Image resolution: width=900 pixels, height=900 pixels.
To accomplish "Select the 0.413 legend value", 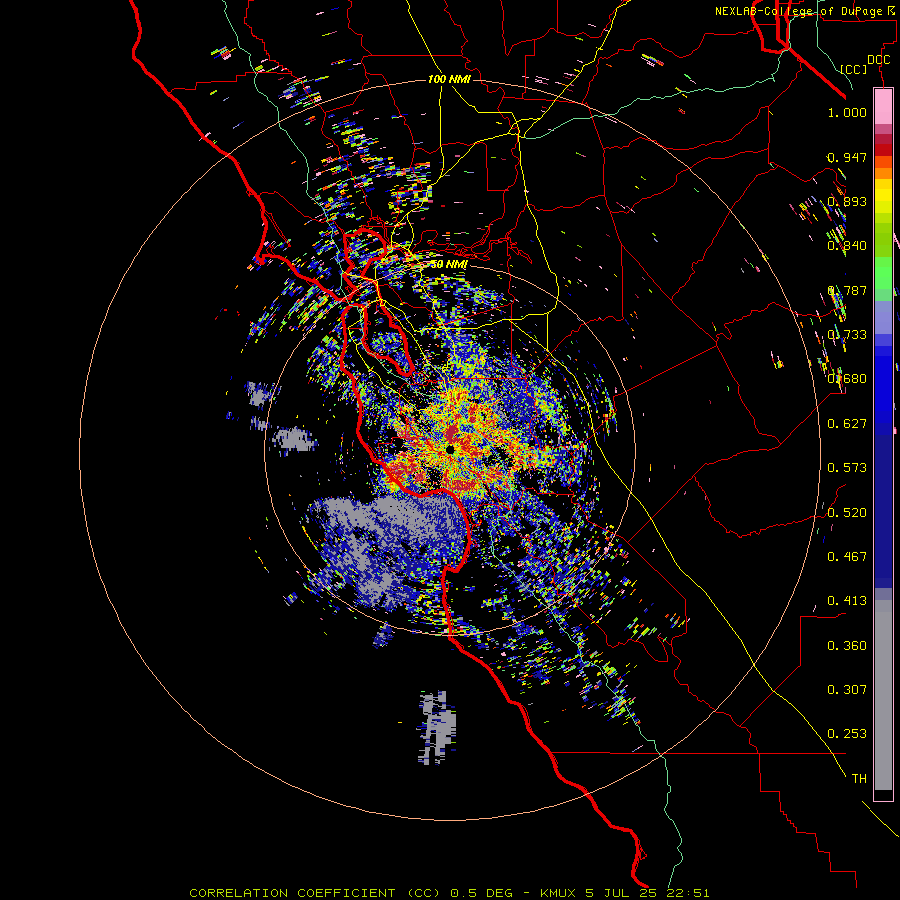I will [x=847, y=601].
